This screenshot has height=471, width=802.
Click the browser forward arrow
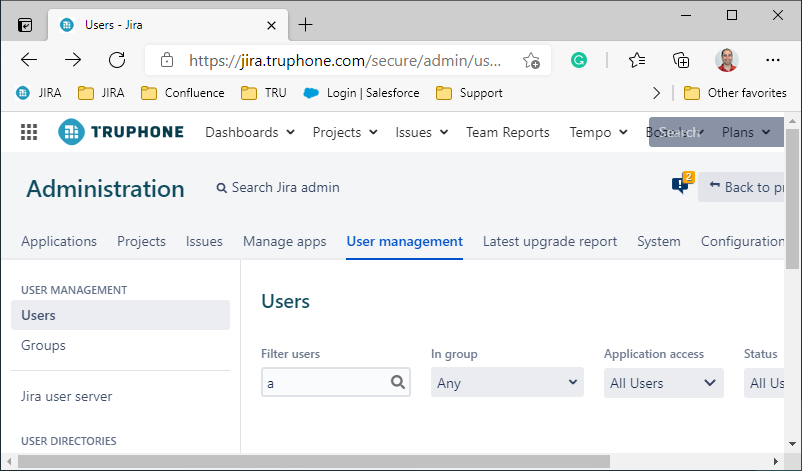coord(73,60)
